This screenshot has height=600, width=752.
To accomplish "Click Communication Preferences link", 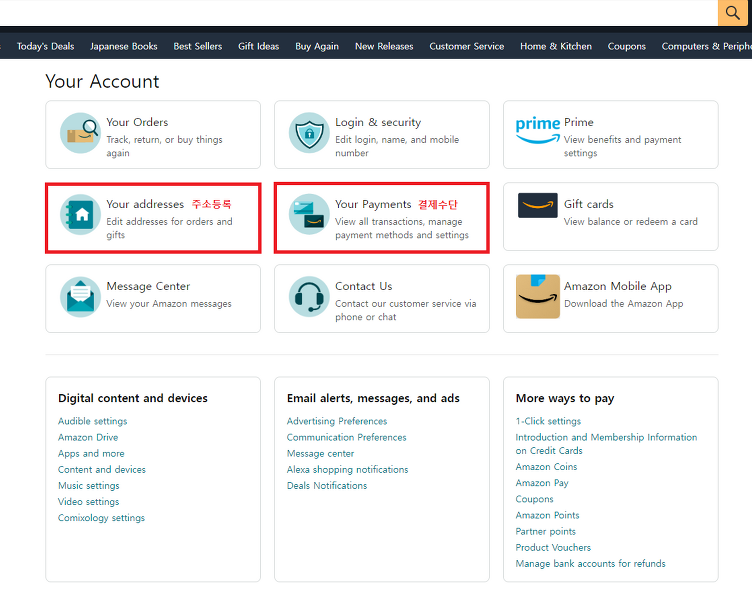I will (x=346, y=437).
